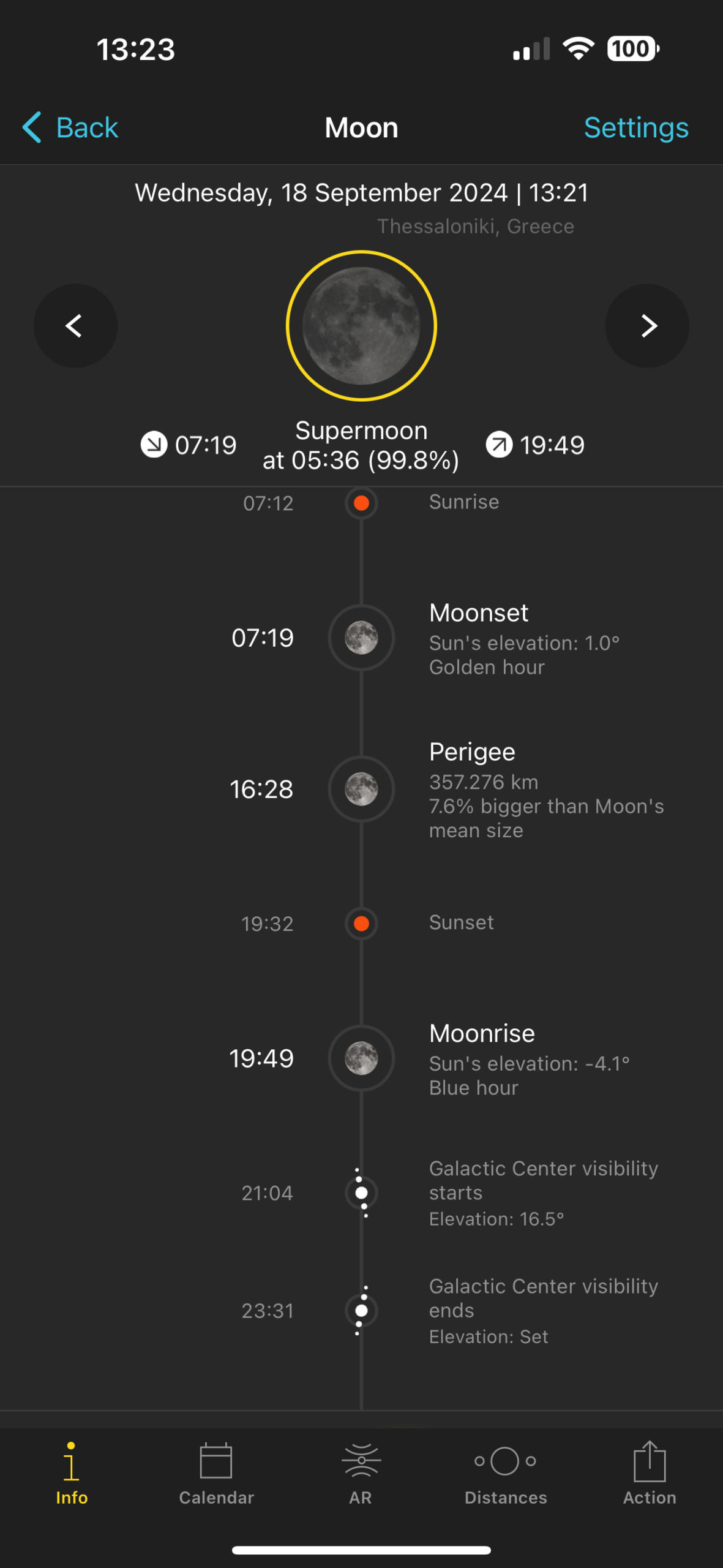
Task: Go to previous day arrow
Action: click(75, 326)
